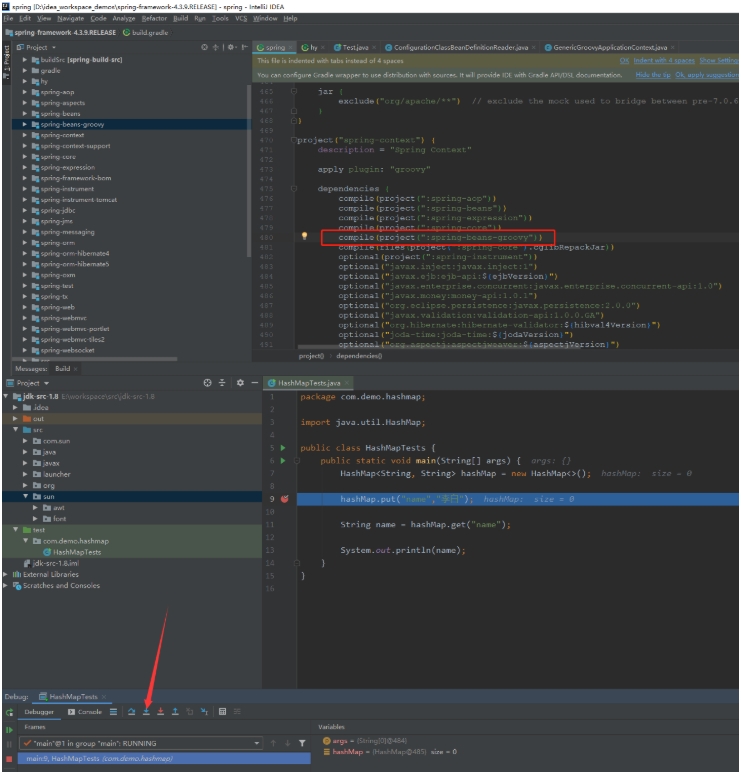
Task: Select the main:9, HashMapTests stack frame
Action: click(x=164, y=758)
